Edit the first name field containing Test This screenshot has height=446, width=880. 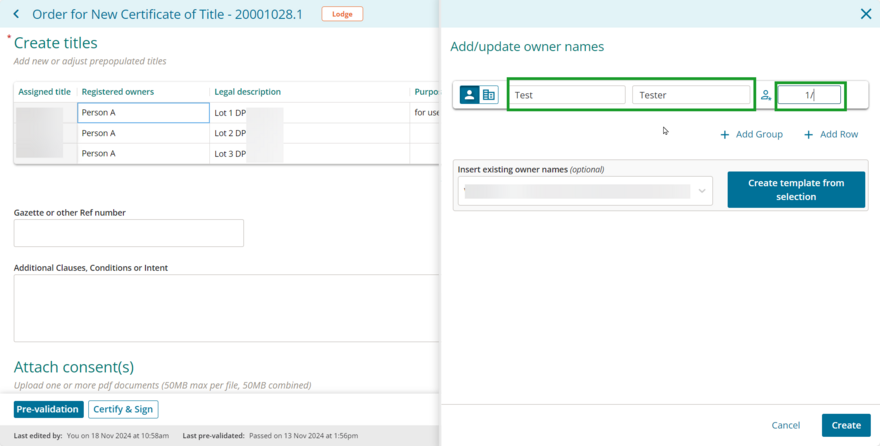pos(567,95)
